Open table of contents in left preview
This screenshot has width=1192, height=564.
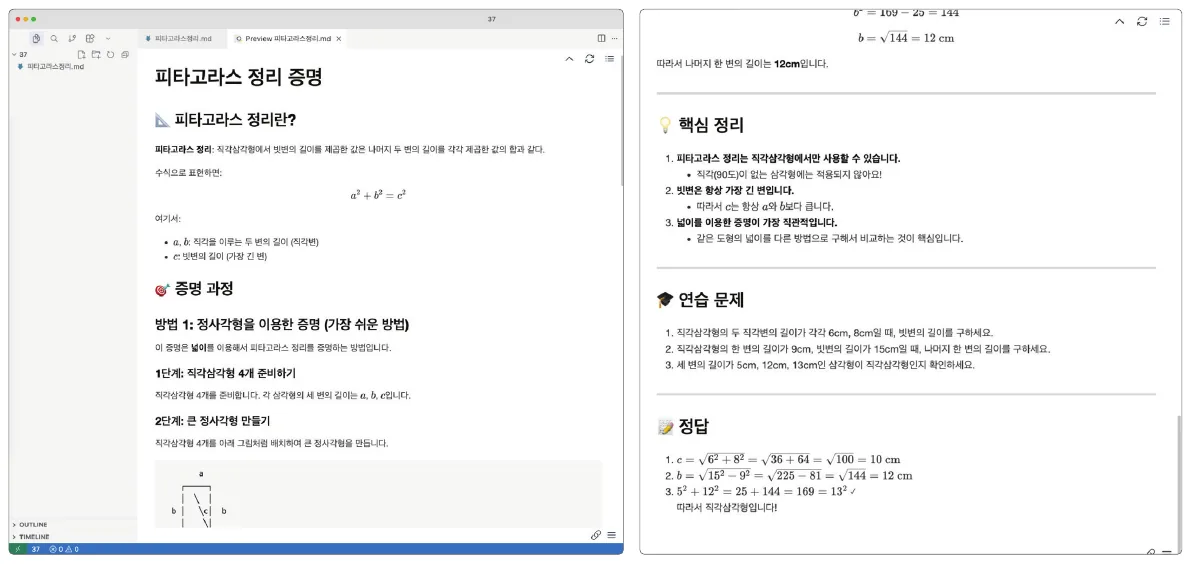(609, 59)
